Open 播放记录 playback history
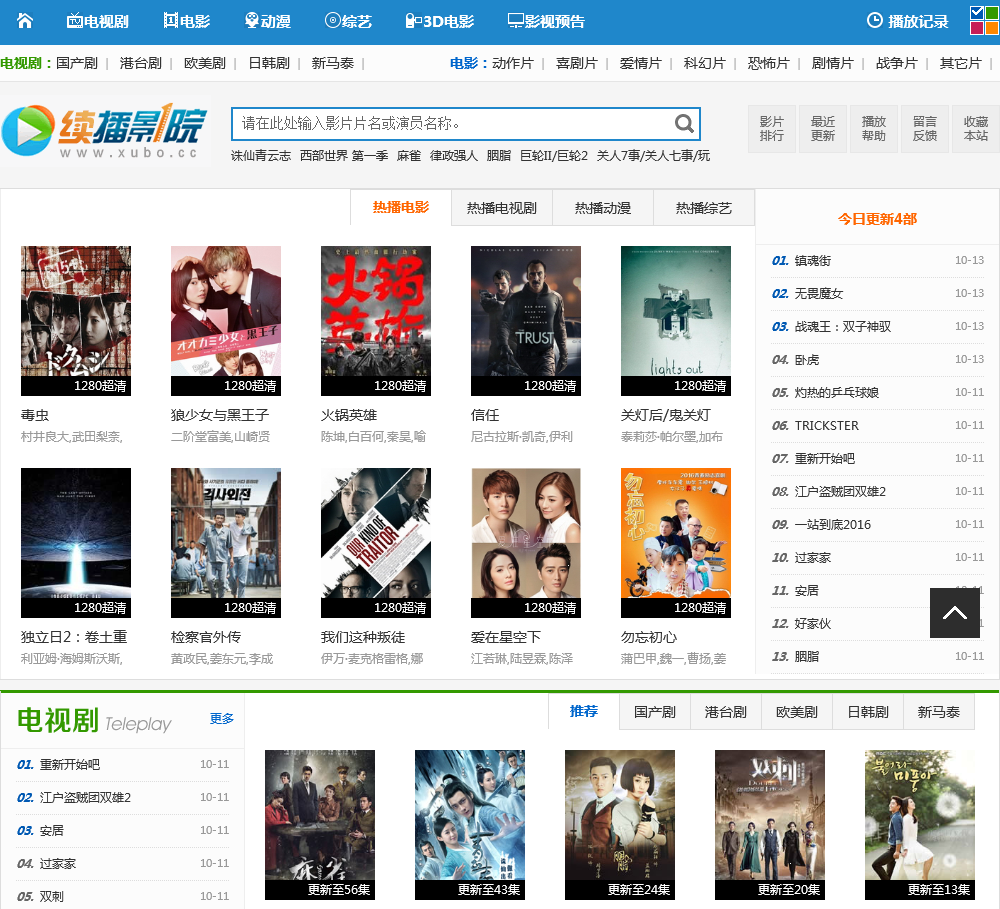The width and height of the screenshot is (1000, 909). (908, 22)
